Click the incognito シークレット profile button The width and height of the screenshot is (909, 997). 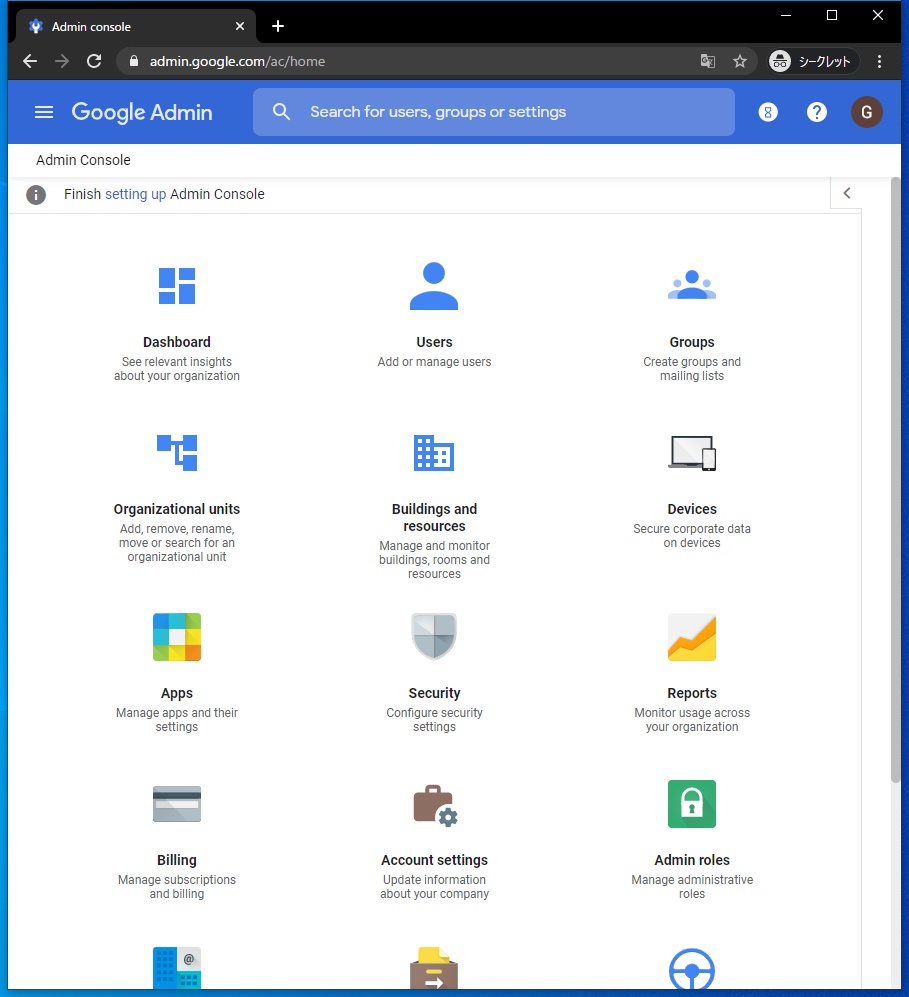(x=813, y=61)
